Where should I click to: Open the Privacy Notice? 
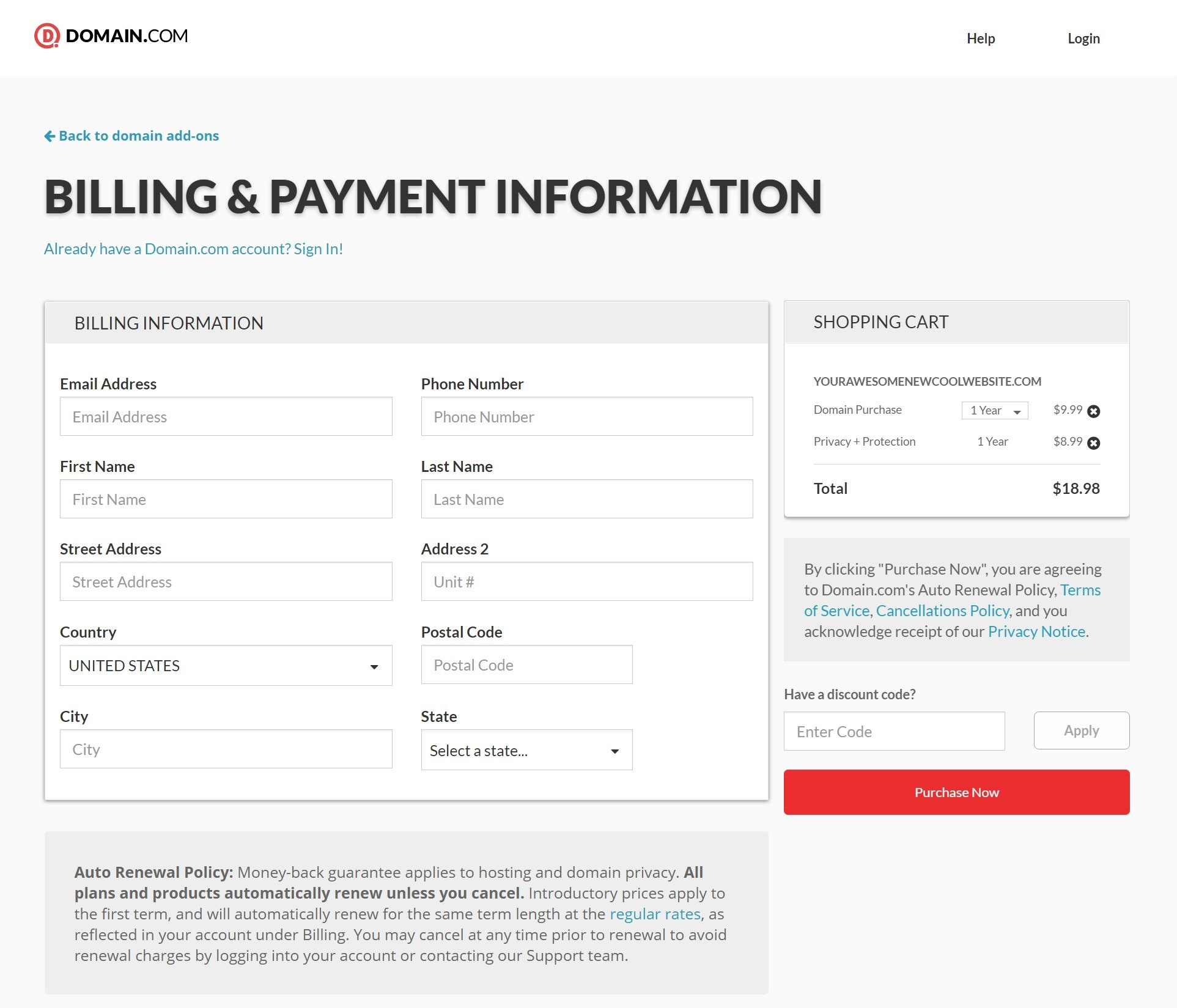point(1036,631)
